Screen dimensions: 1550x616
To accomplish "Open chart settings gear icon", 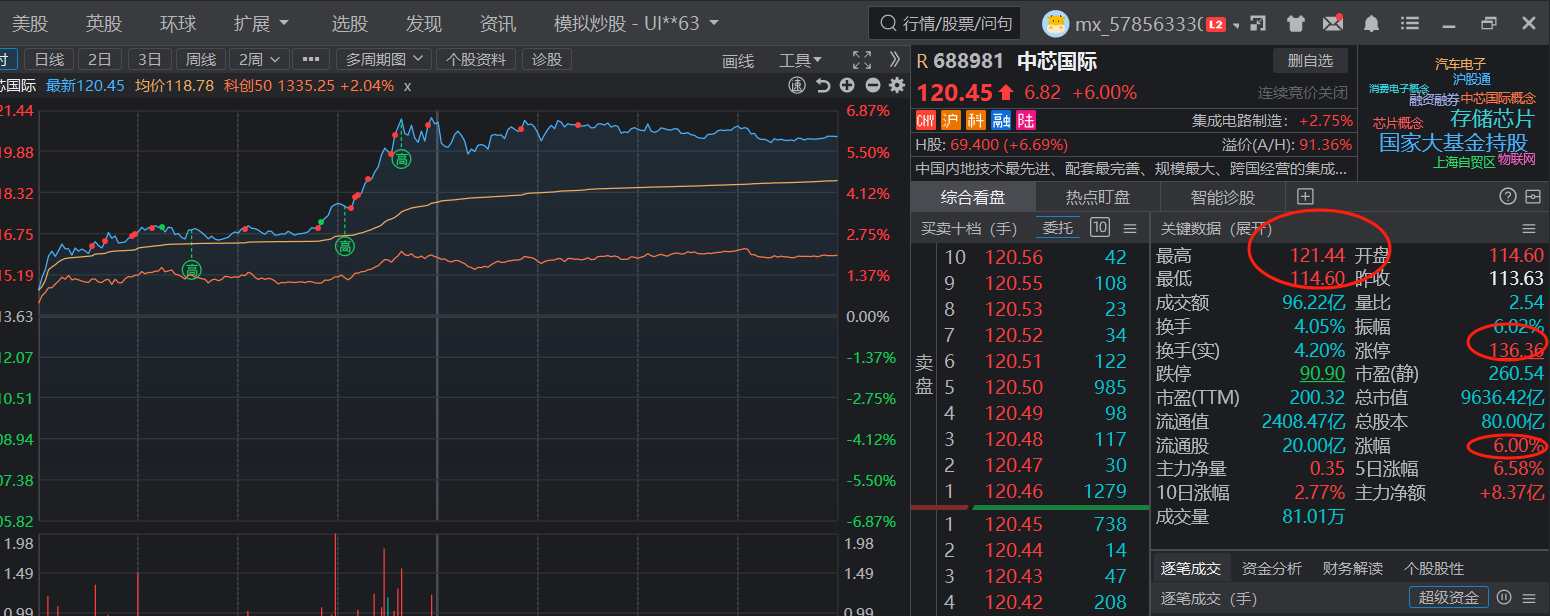I will point(896,86).
